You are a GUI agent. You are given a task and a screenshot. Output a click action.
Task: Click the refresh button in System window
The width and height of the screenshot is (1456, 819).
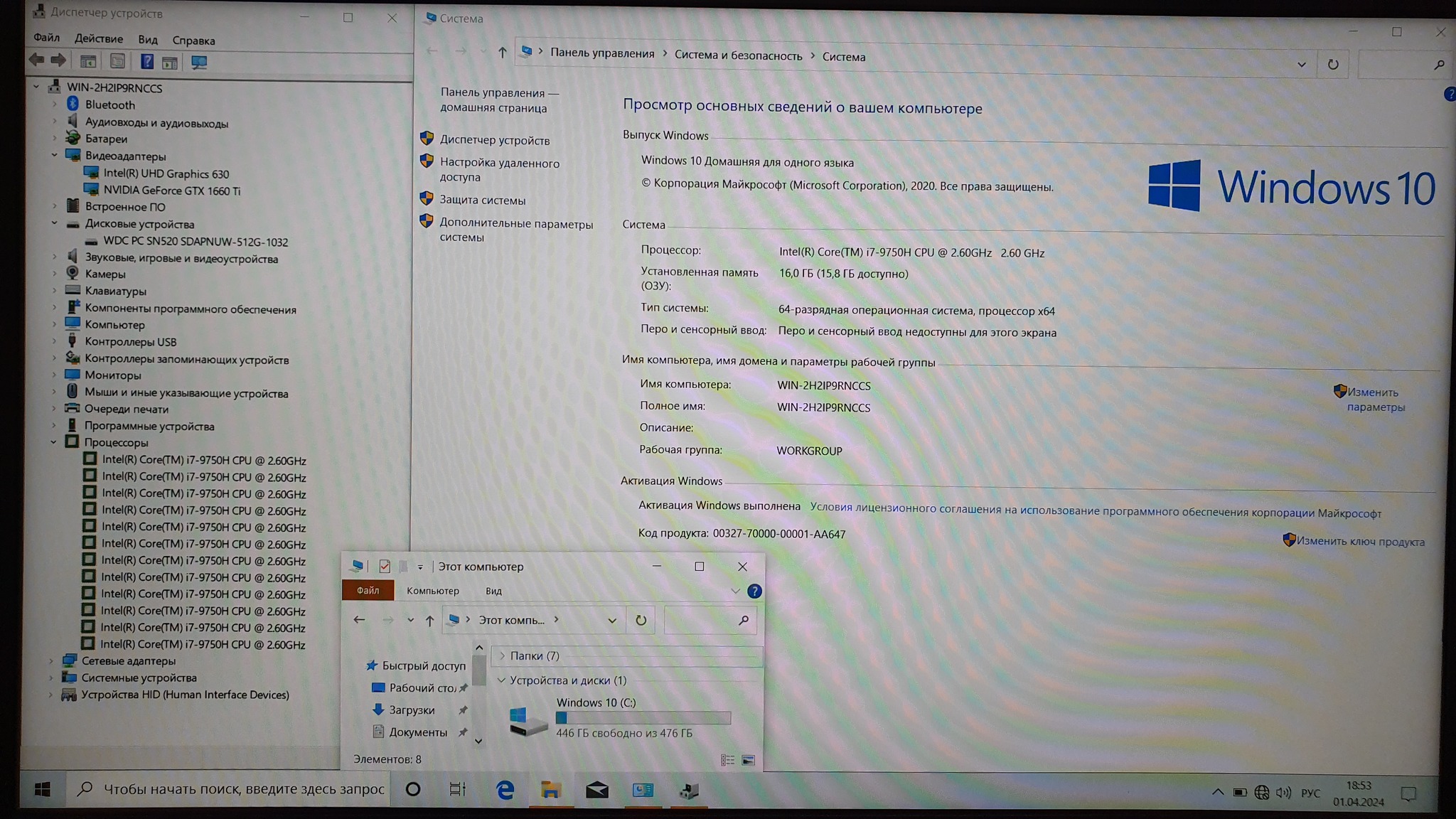pos(1332,65)
